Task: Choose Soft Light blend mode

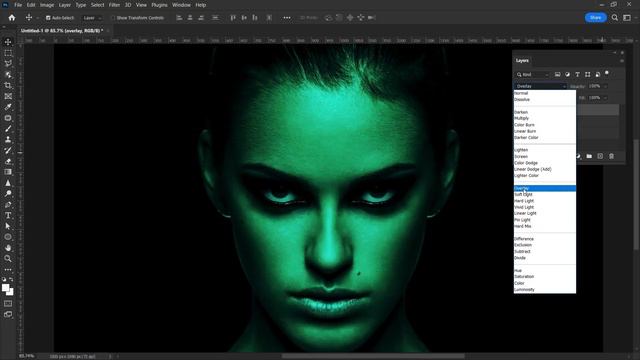Action: (x=544, y=195)
